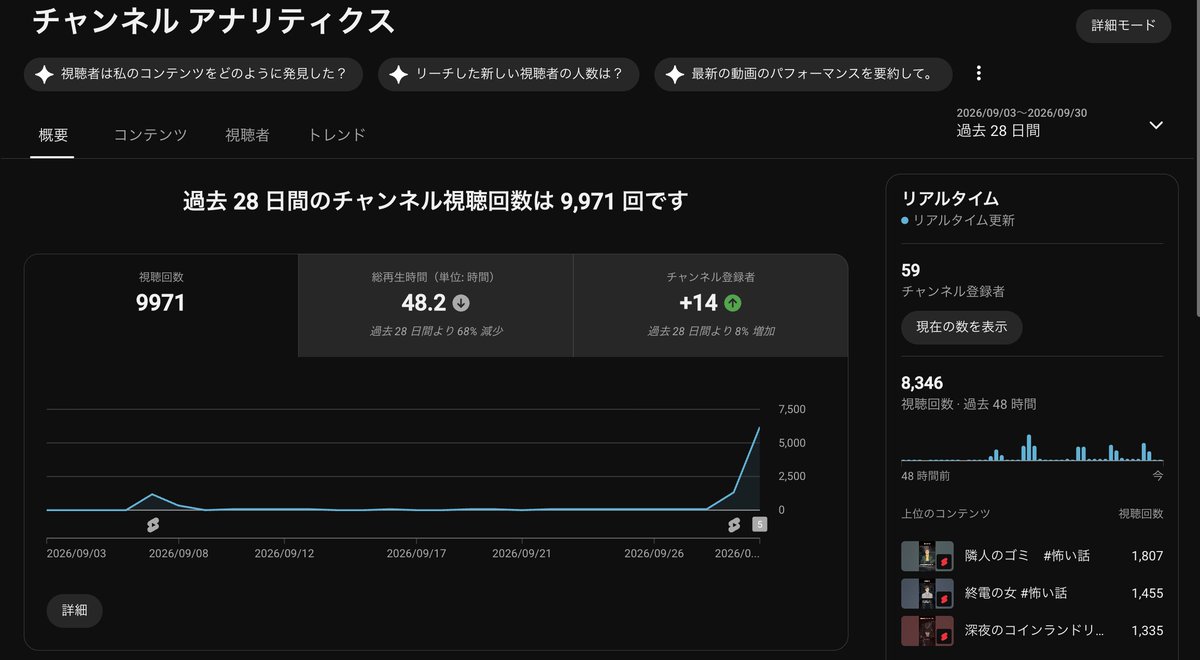Open the three-dot more options menu

coord(978,74)
